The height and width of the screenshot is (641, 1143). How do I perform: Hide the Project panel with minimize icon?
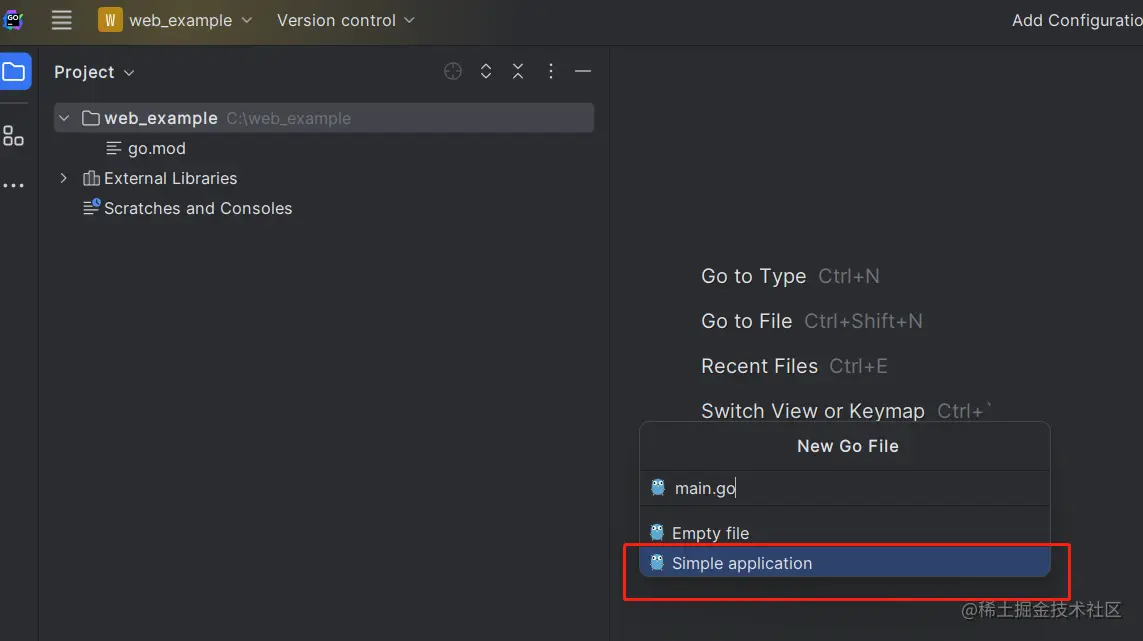pyautogui.click(x=583, y=72)
